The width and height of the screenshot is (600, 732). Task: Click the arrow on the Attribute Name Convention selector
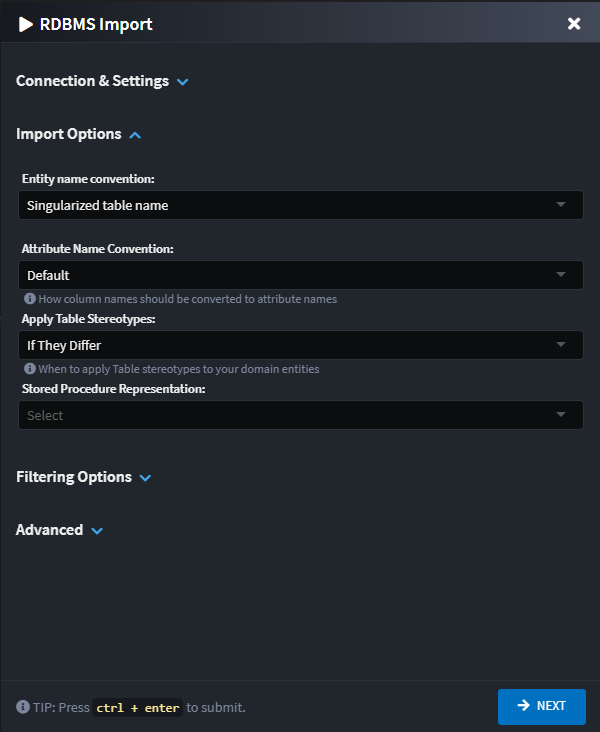point(562,275)
